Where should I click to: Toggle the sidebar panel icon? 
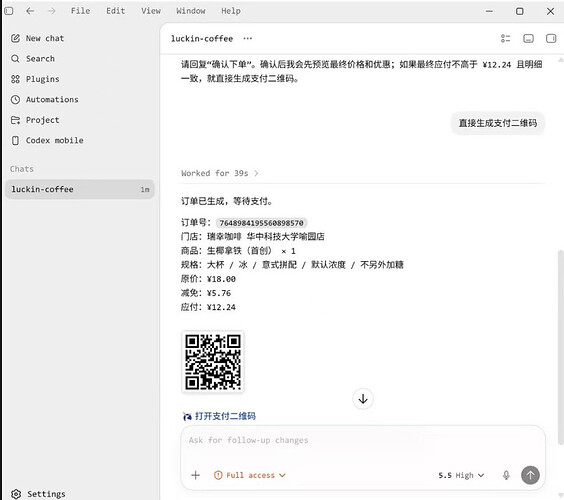[9, 11]
